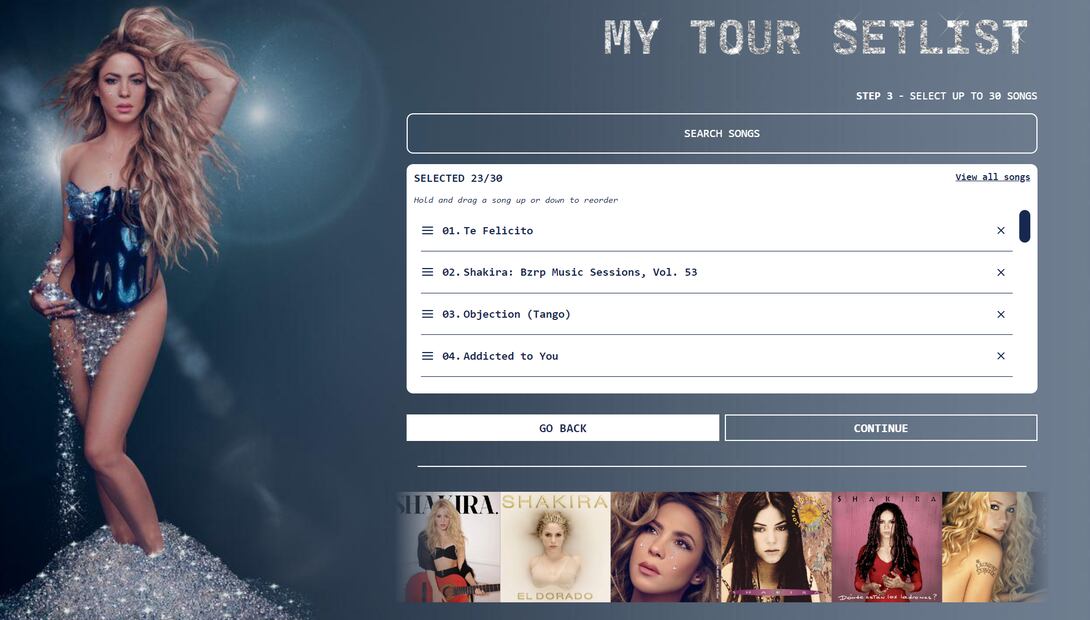
Task: Click drag handle beside Bzrp Music Sessions
Action: coord(428,272)
